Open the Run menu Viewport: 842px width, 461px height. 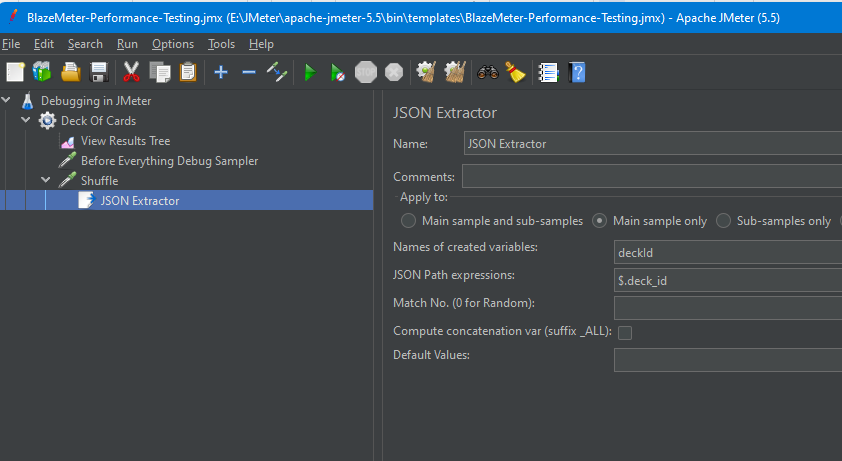pos(127,44)
